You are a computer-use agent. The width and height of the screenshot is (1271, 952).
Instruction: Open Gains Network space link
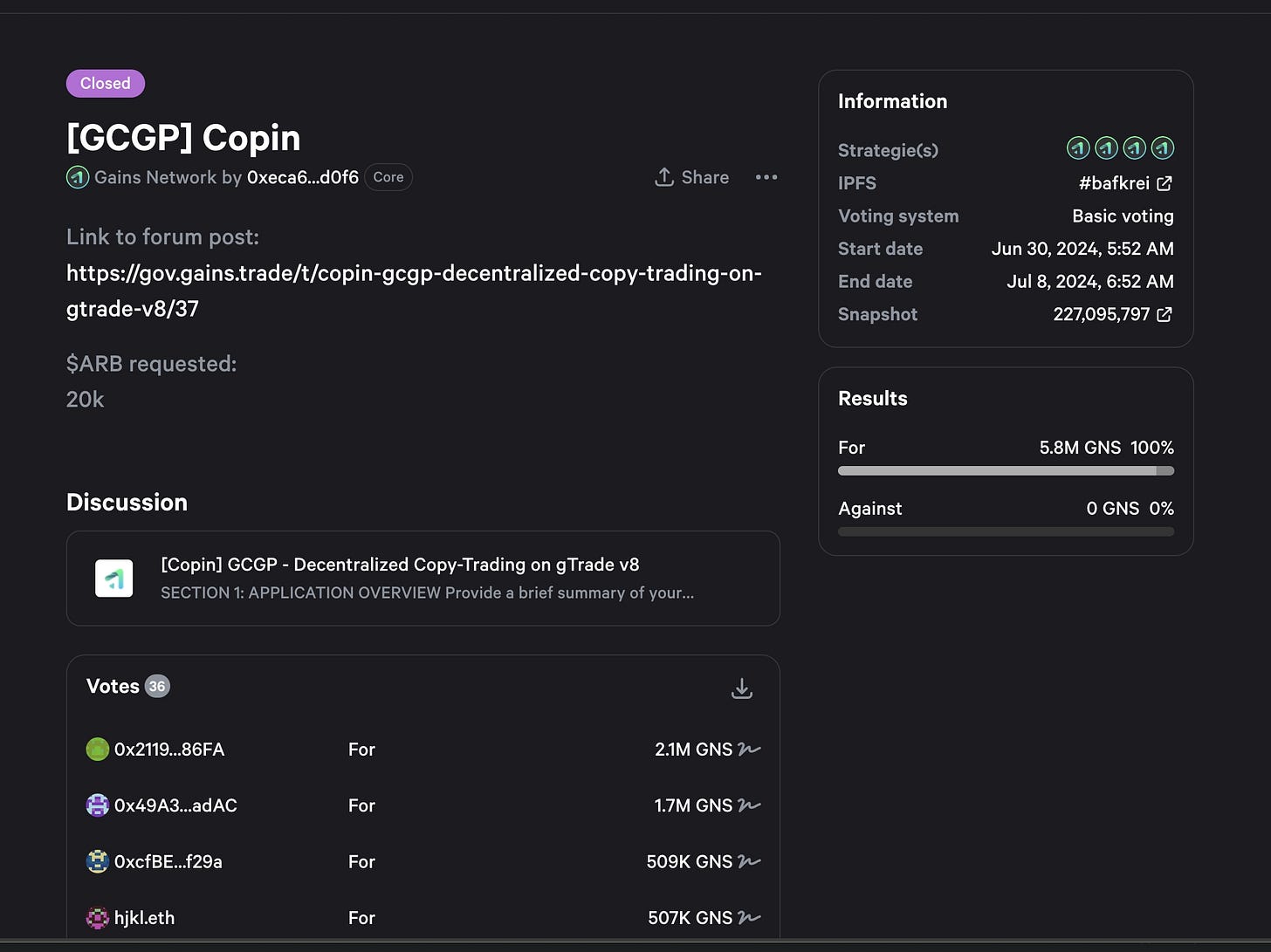(x=155, y=177)
